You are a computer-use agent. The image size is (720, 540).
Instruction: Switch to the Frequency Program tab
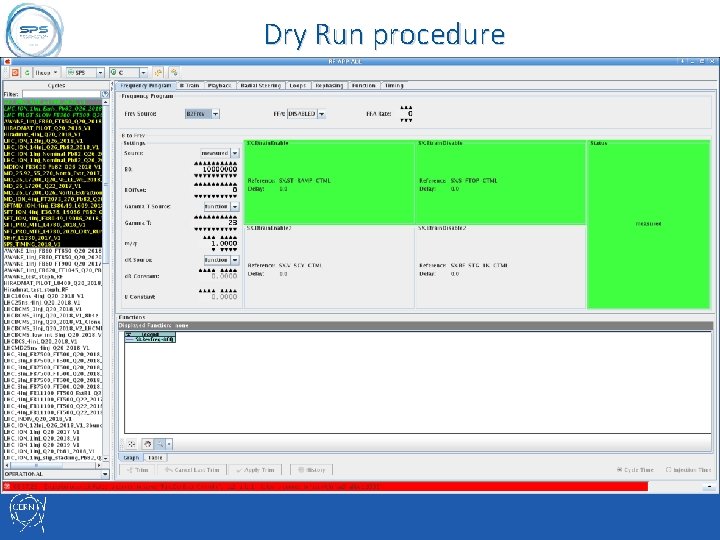click(146, 85)
